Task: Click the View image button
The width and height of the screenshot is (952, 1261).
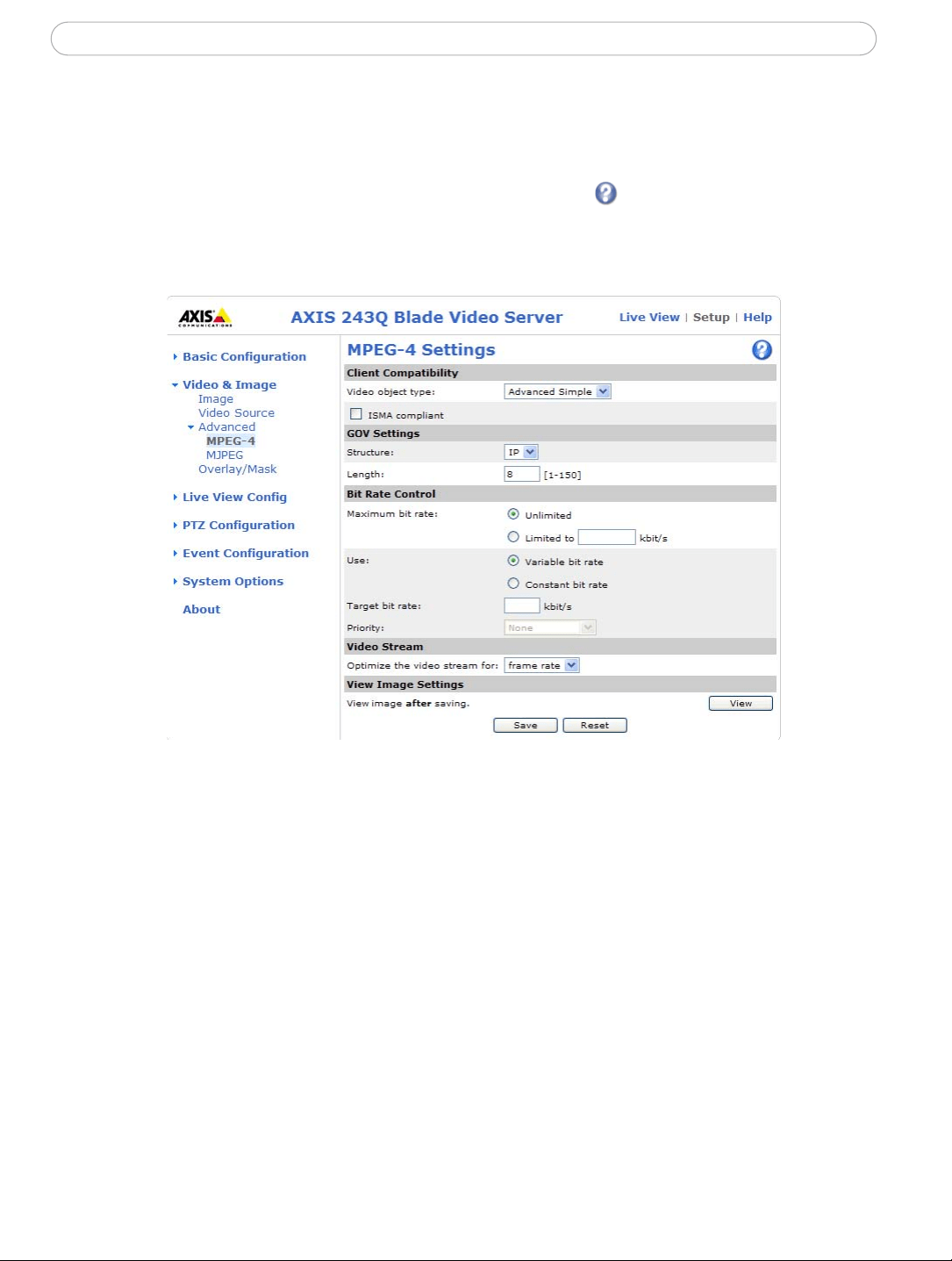Action: coord(741,703)
